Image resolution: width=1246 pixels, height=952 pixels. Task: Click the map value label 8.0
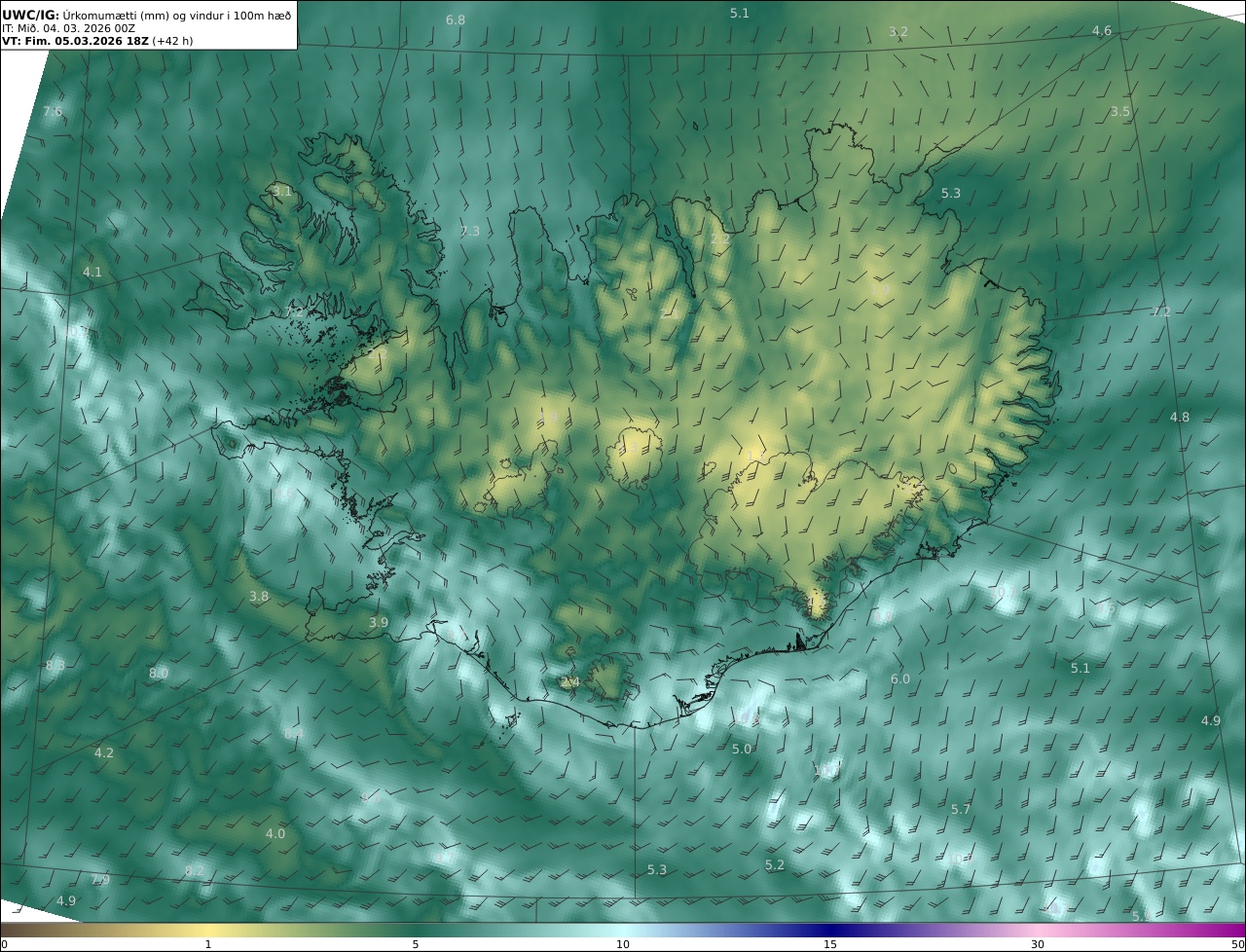click(x=159, y=674)
